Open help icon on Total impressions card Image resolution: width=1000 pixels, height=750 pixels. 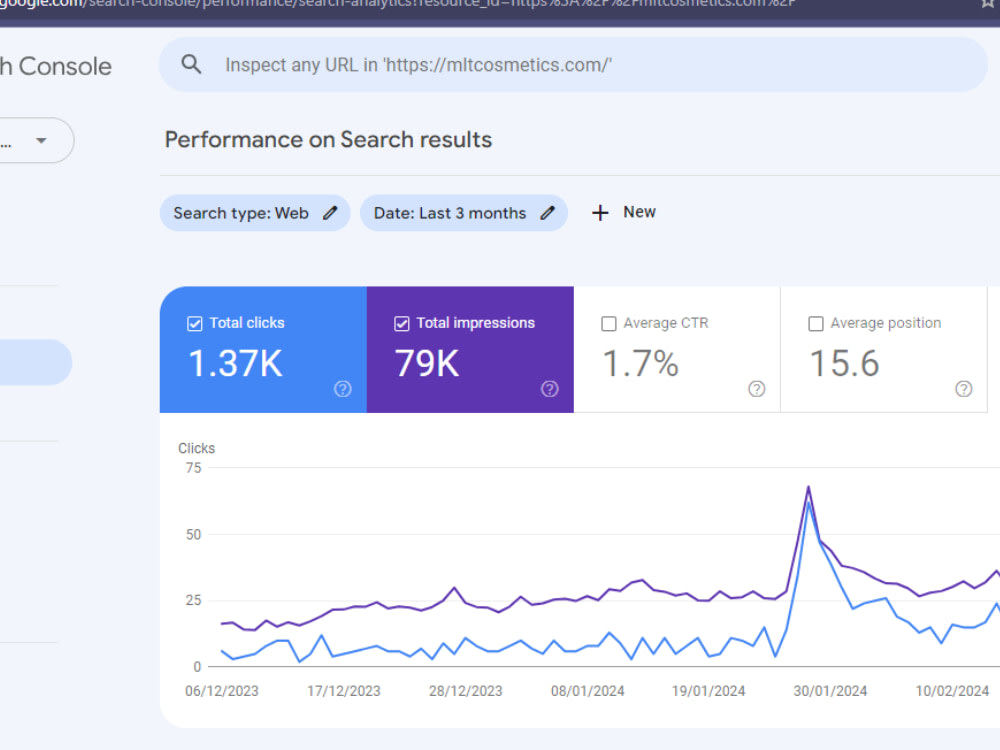550,388
